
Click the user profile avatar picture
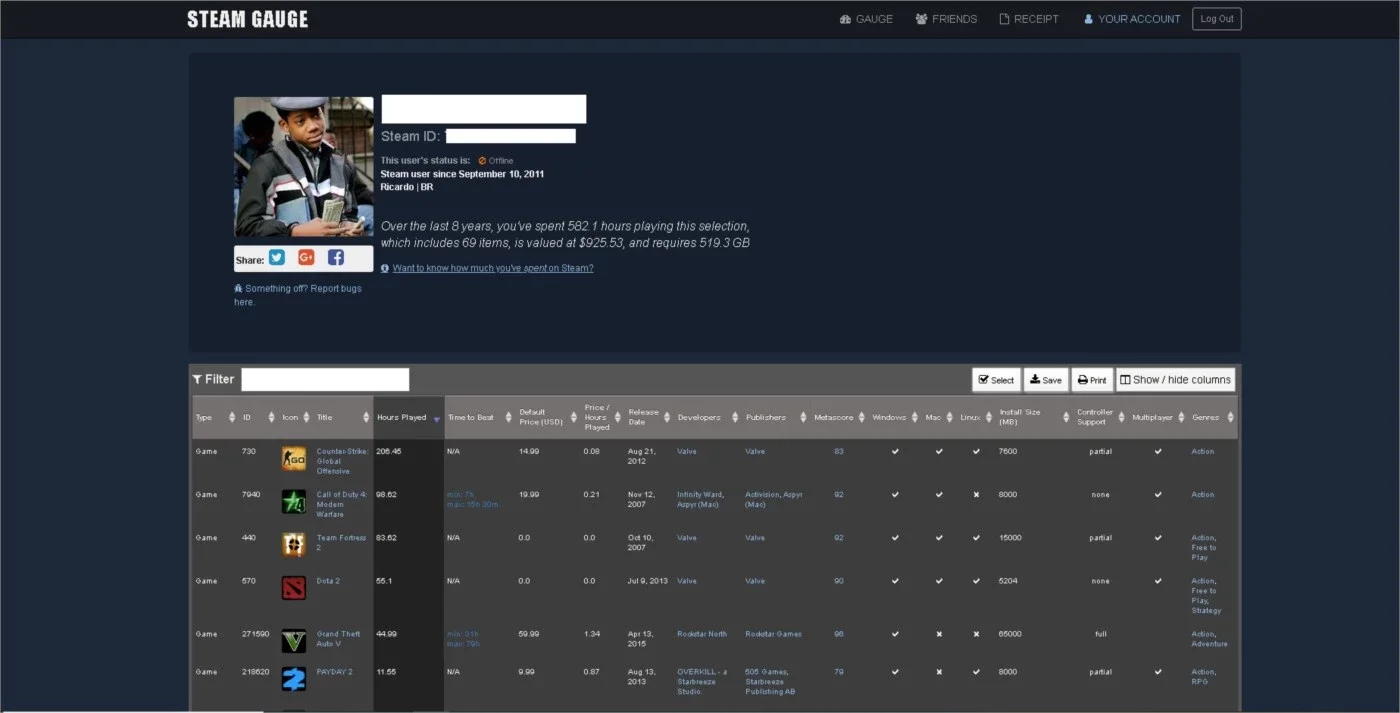click(x=304, y=167)
